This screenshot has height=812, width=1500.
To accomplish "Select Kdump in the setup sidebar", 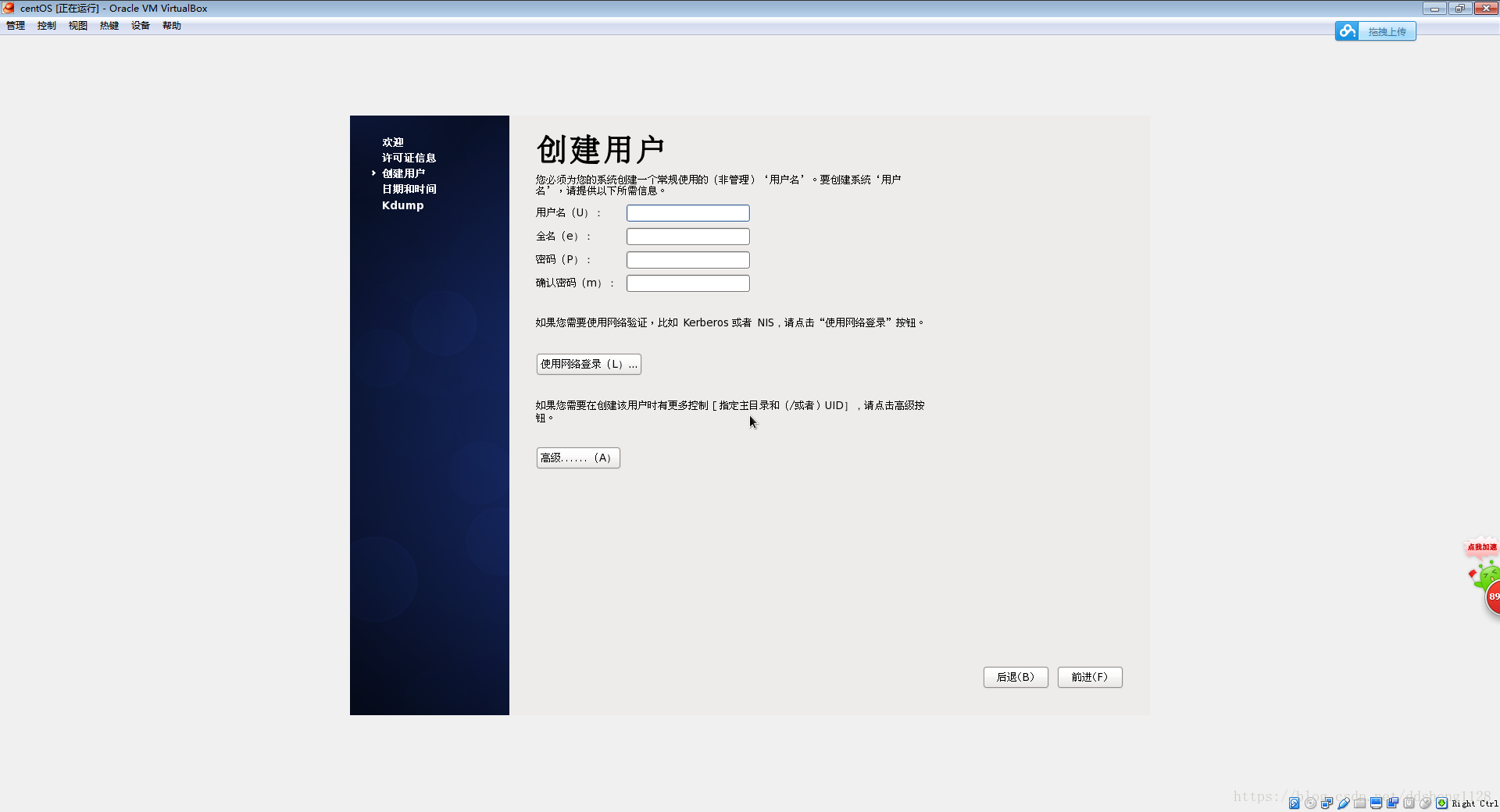I will click(x=403, y=205).
